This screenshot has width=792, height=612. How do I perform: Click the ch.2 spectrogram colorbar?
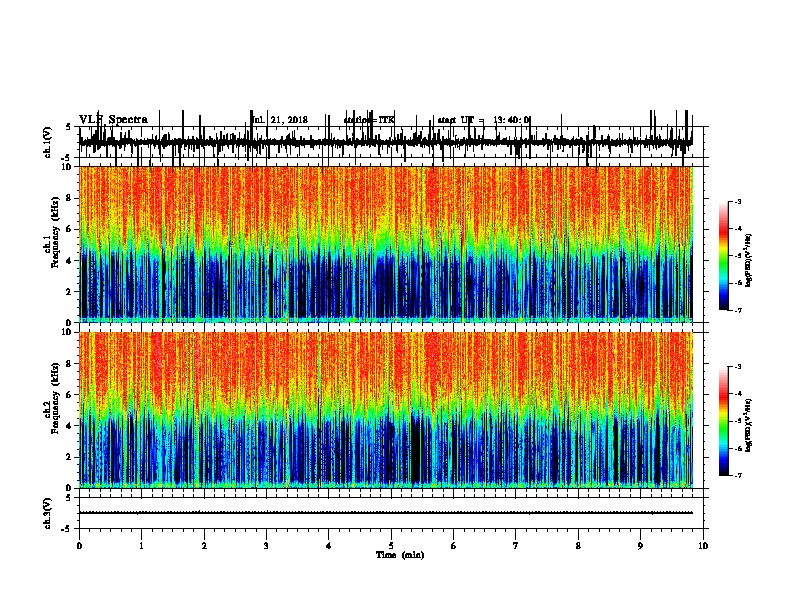pos(724,421)
